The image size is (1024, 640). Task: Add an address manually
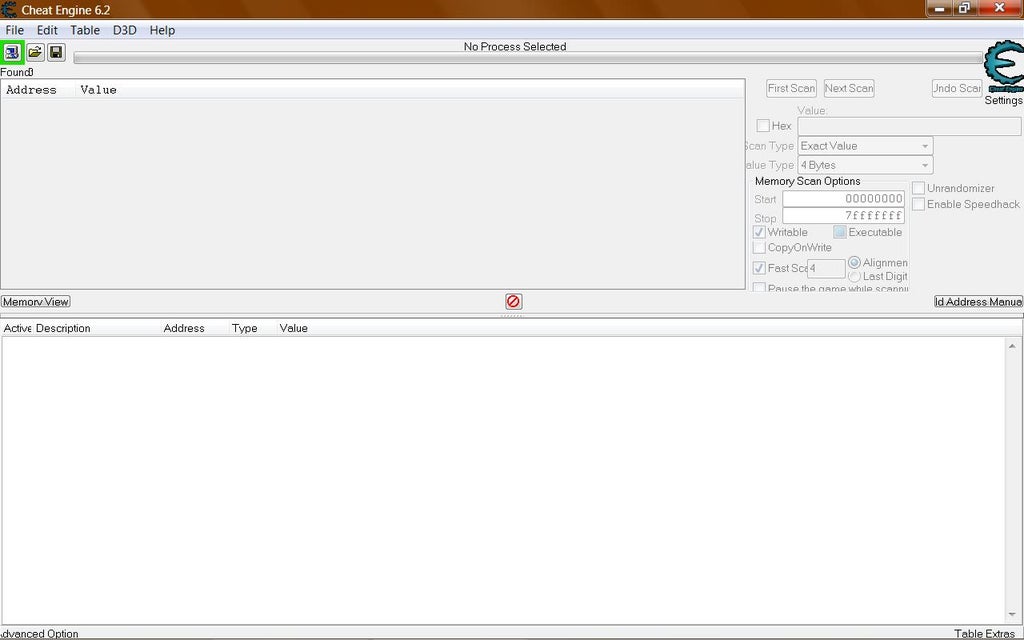pos(978,301)
